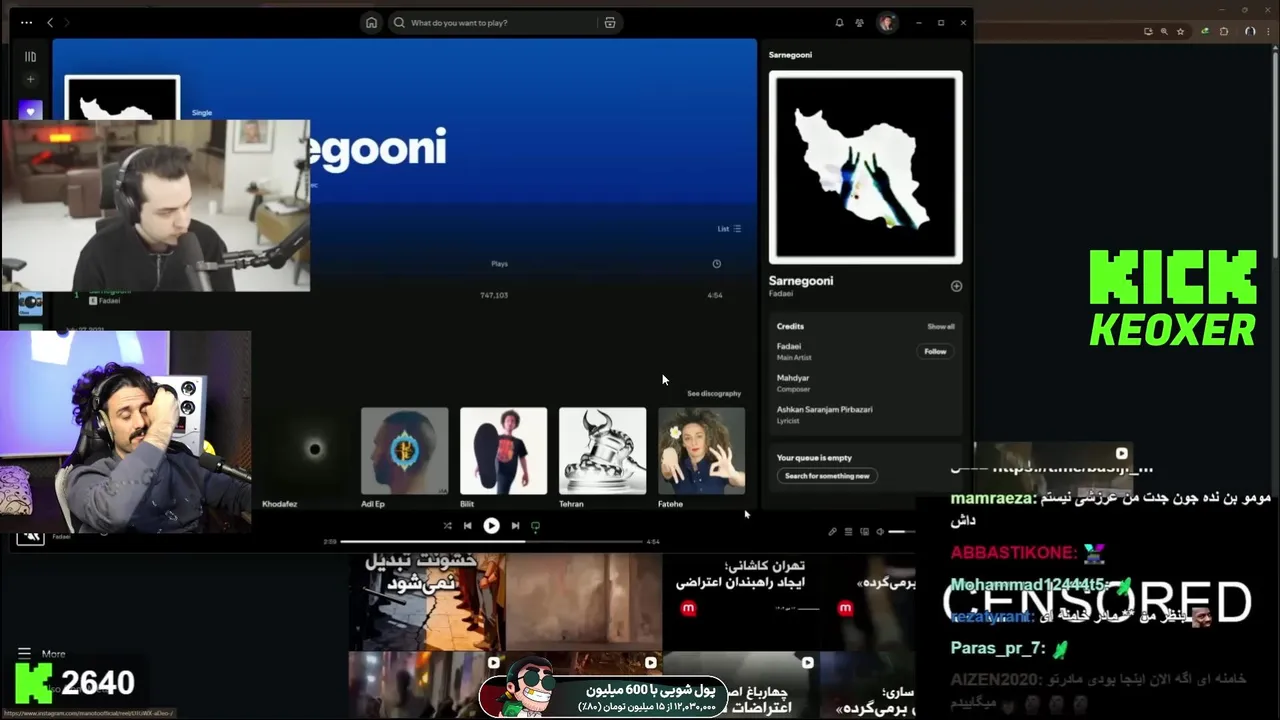
Task: Click green extension icon in Chrome toolbar
Action: click(x=1205, y=32)
